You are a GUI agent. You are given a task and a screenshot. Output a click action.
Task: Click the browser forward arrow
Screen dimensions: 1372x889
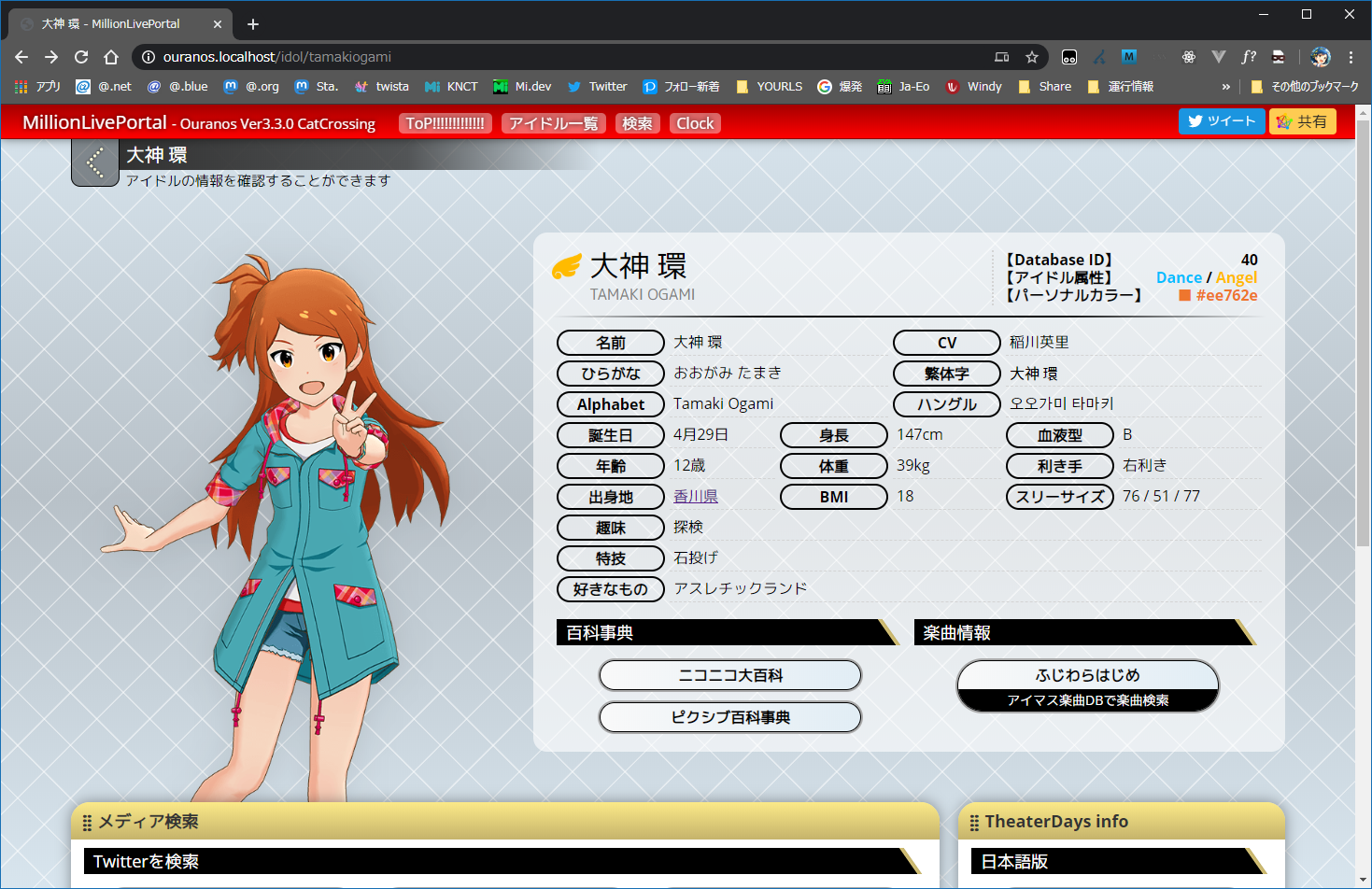coord(51,57)
